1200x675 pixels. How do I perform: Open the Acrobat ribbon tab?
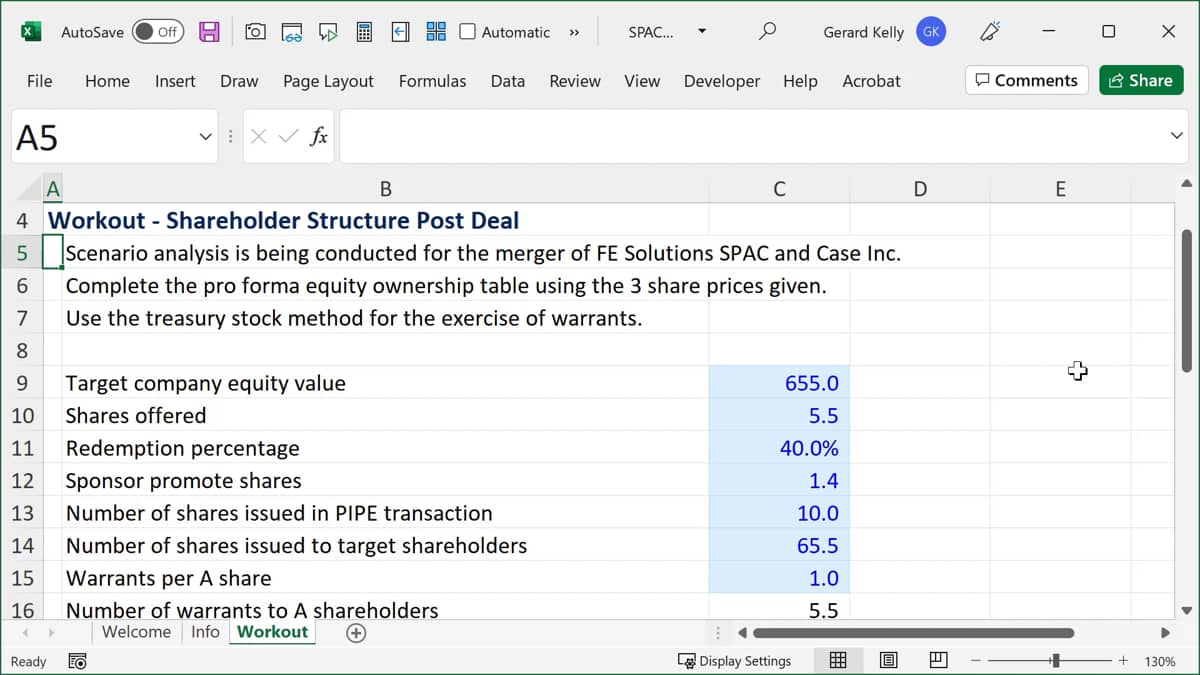(x=871, y=81)
